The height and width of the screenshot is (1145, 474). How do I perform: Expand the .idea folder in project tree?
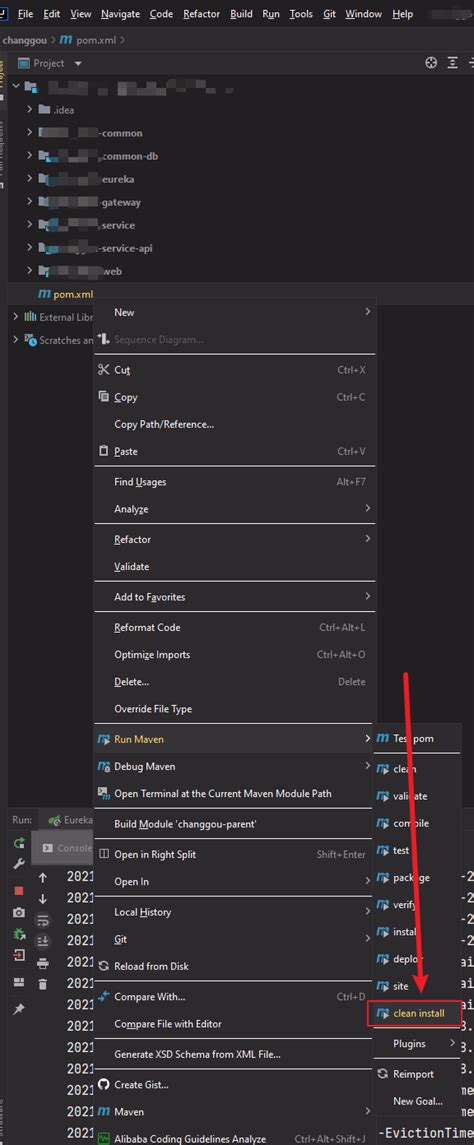[29, 110]
